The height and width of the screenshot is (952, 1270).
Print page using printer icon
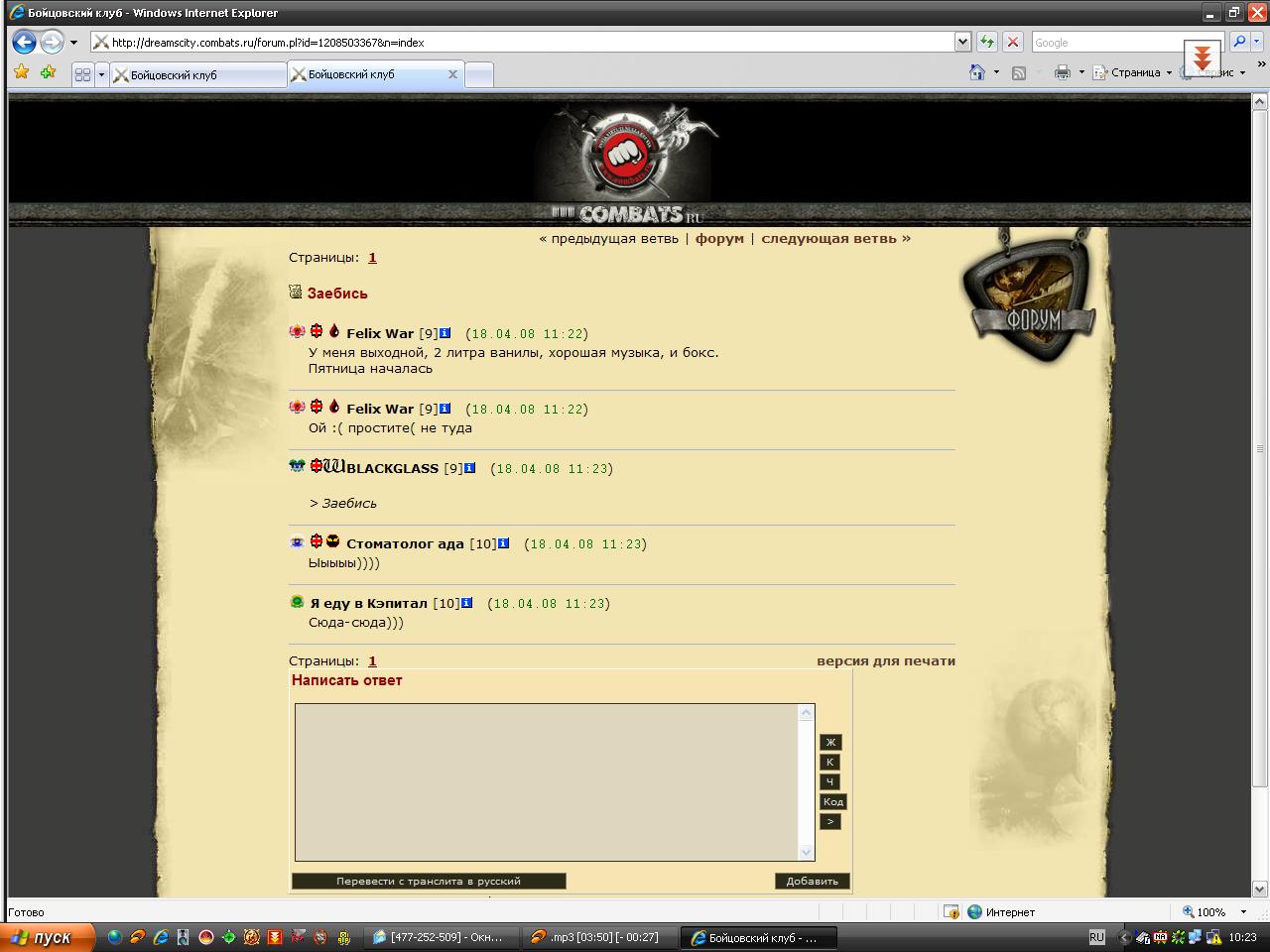click(x=1062, y=72)
